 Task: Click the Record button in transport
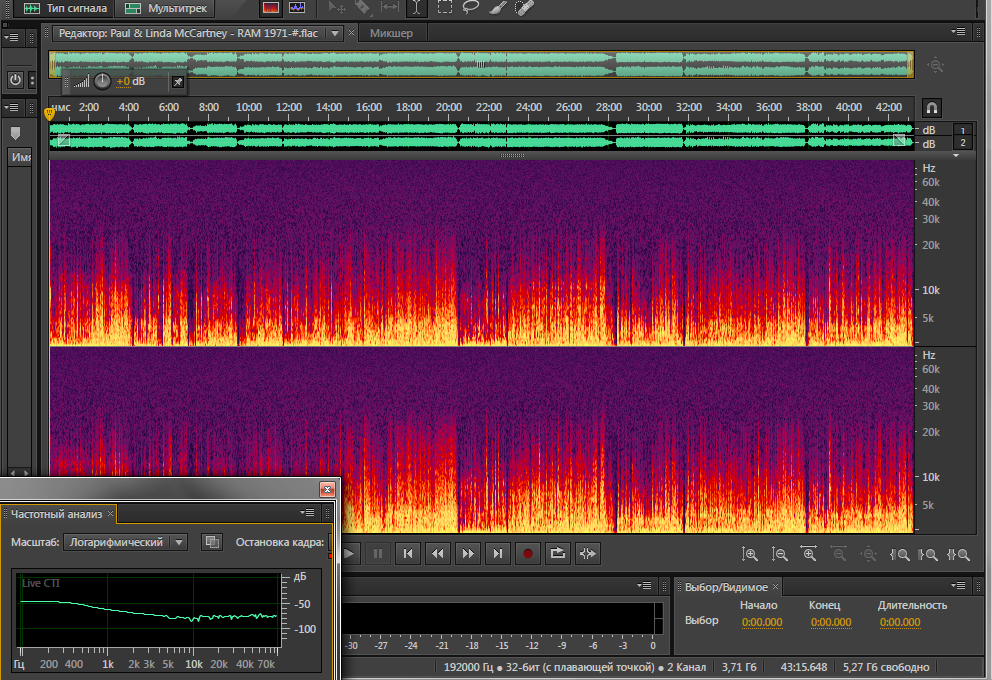coord(528,553)
